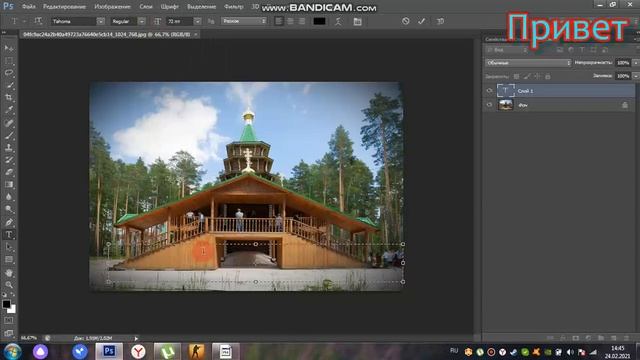640x360 pixels.
Task: Open the Слои menu
Action: coord(146,7)
